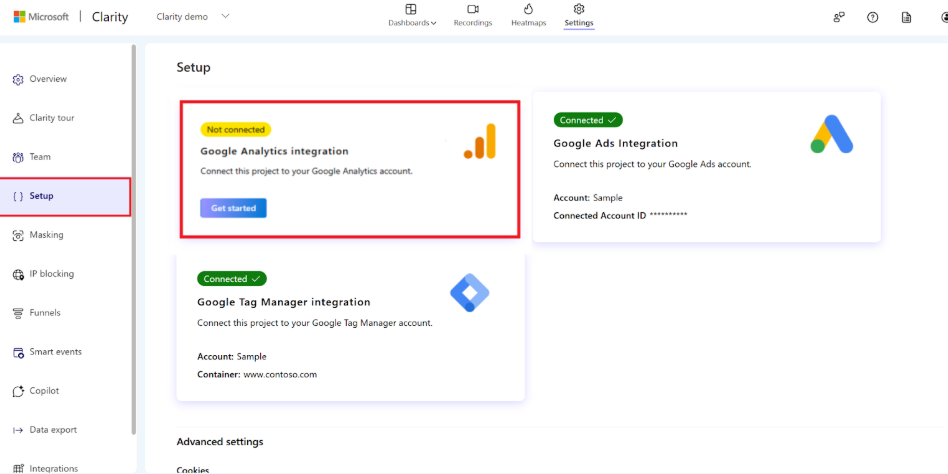Click Get started for Google Analytics
The image size is (948, 474).
coord(233,208)
